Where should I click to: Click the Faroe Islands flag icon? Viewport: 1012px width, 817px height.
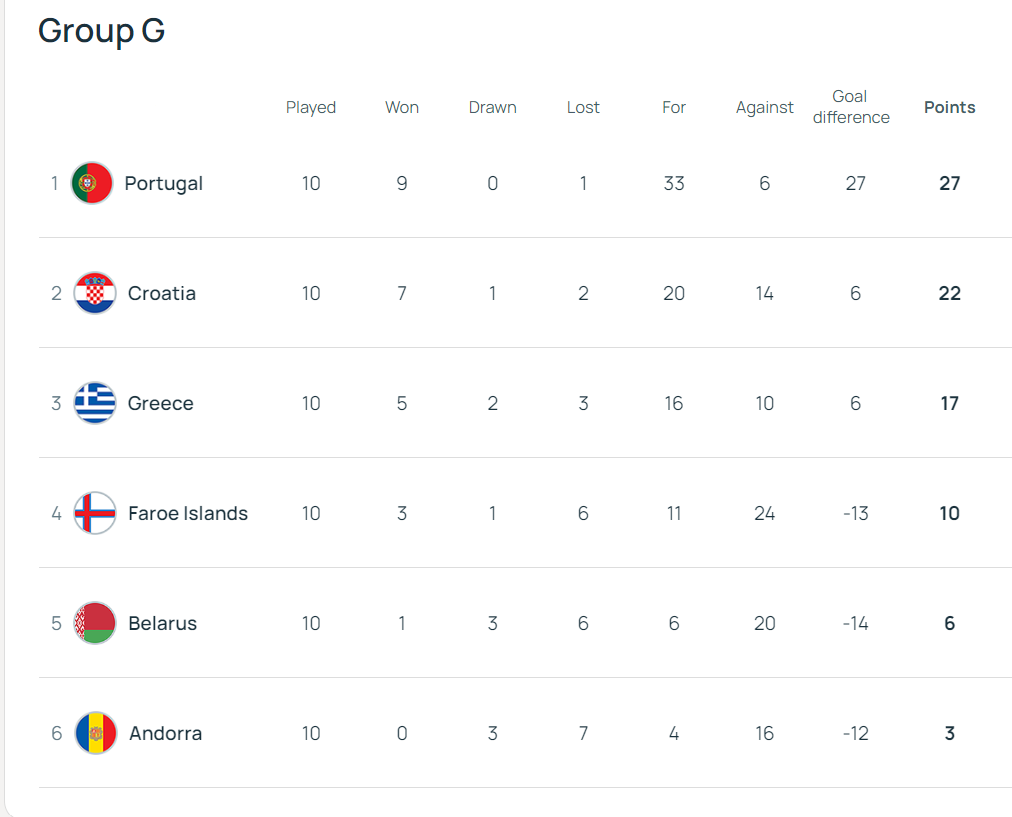coord(95,513)
